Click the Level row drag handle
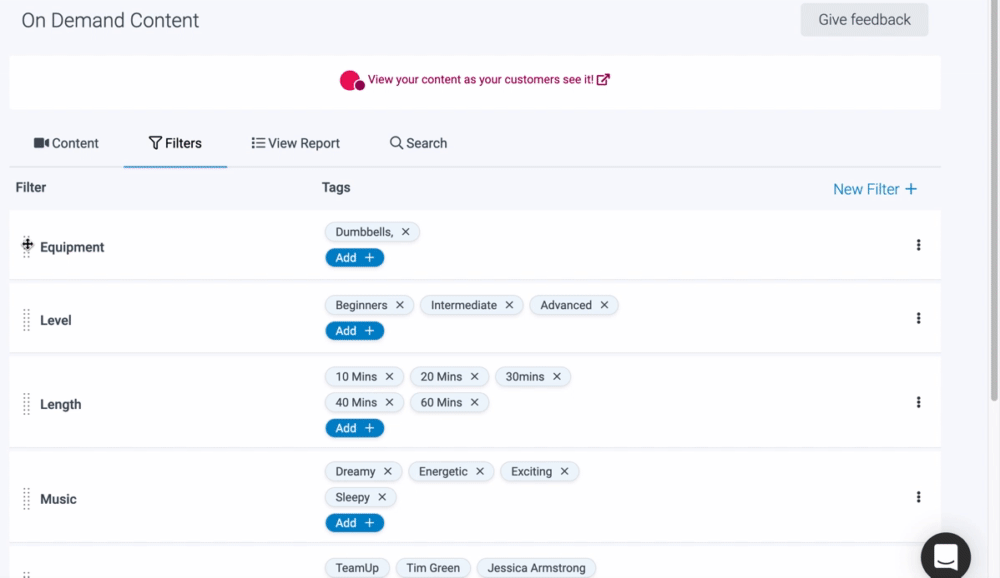 (27, 320)
